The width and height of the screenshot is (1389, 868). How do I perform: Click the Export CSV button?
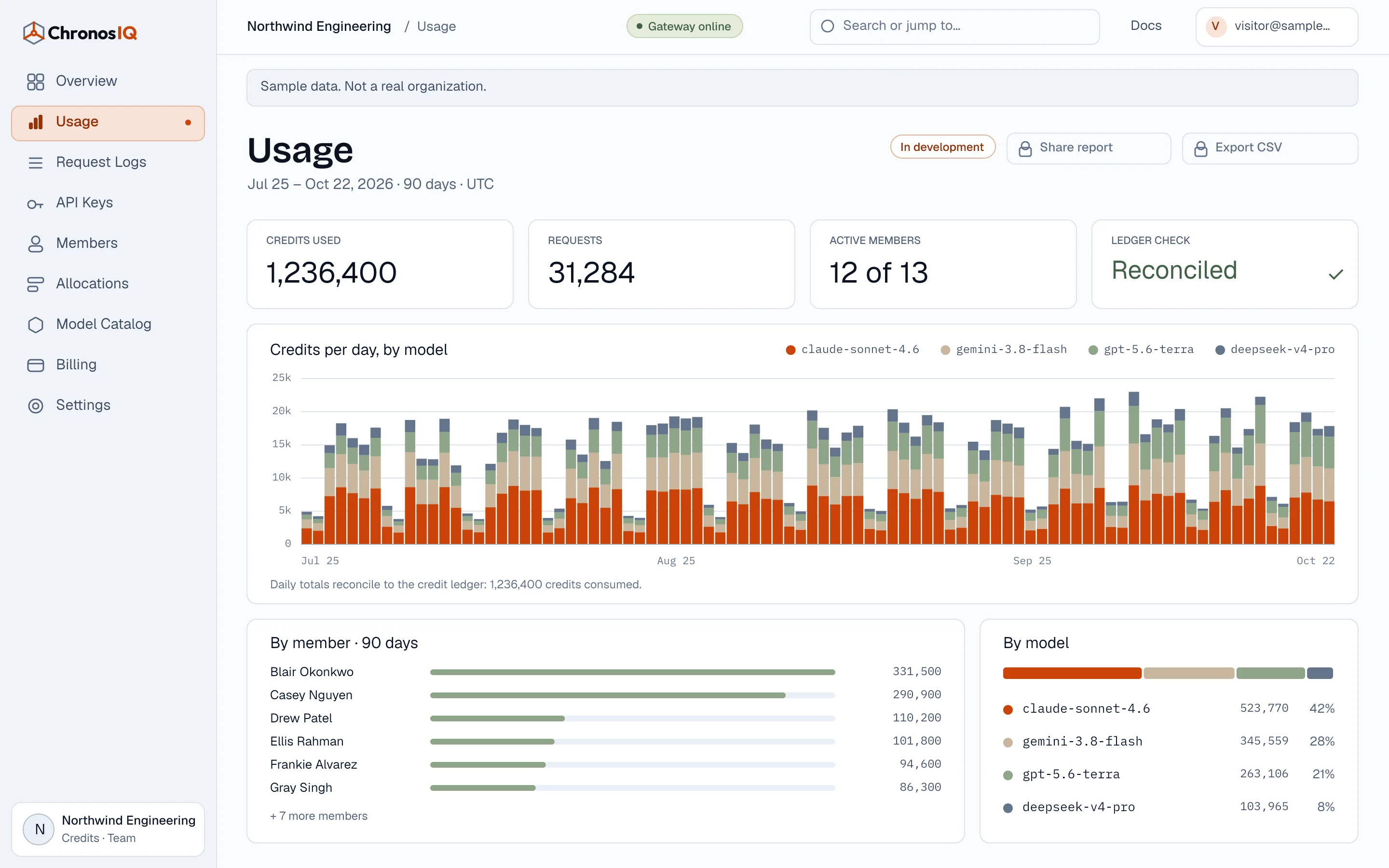tap(1269, 148)
